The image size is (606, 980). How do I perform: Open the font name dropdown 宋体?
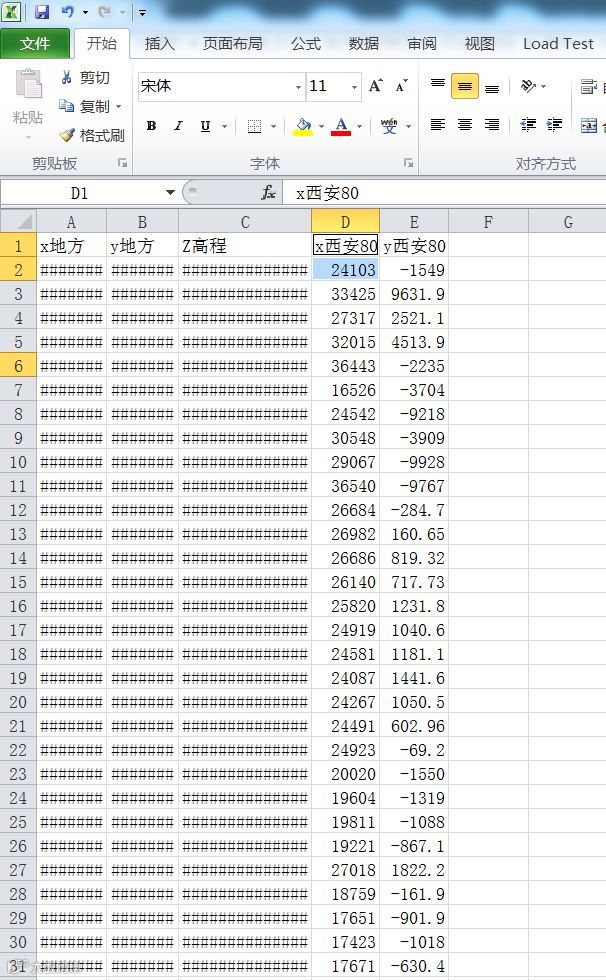pyautogui.click(x=299, y=87)
